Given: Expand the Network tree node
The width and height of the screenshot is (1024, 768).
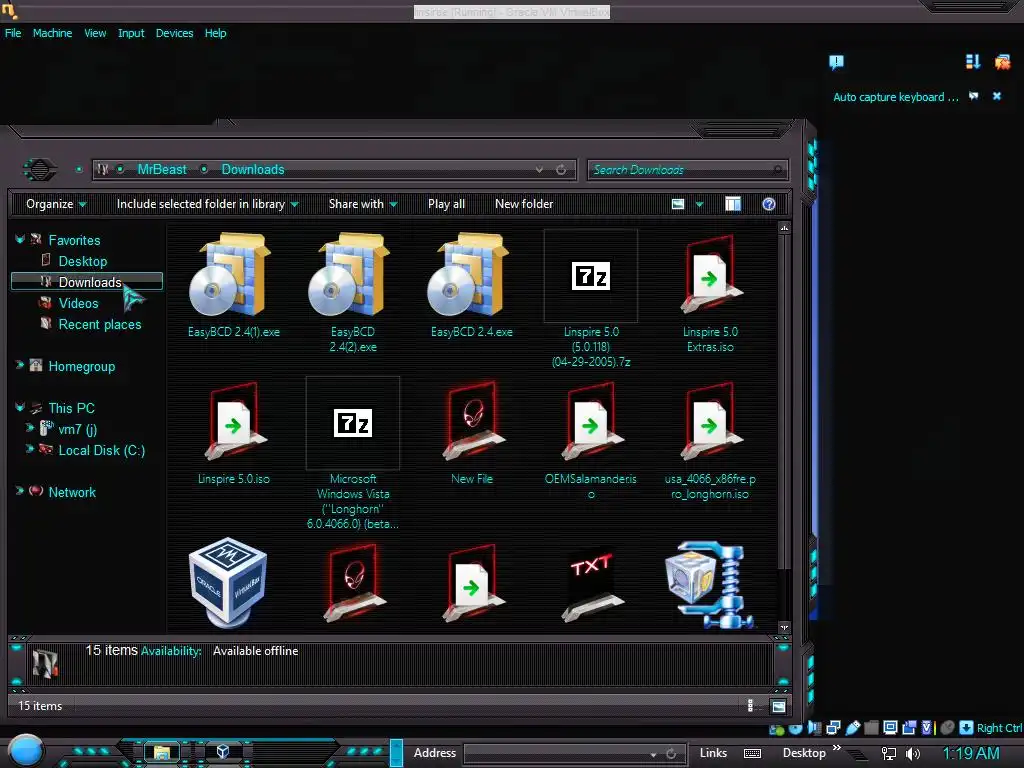Looking at the screenshot, I should [20, 491].
